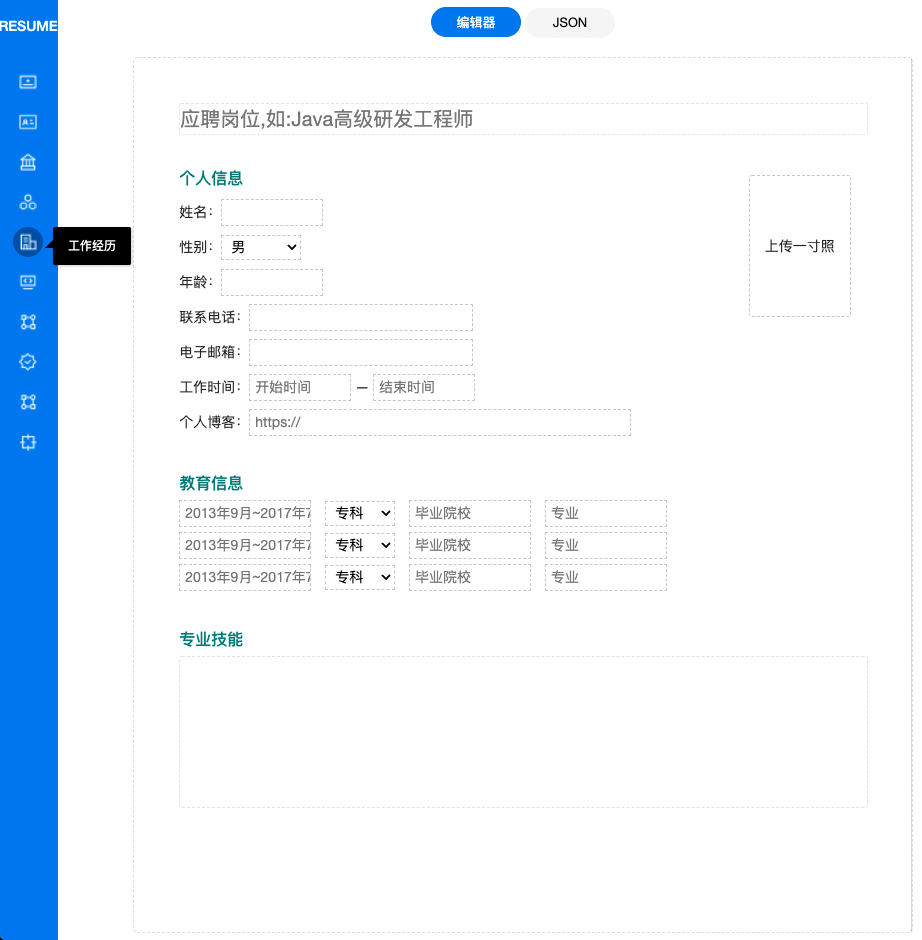922x940 pixels.
Task: Click the 联系电话 phone input field
Action: tap(360, 318)
